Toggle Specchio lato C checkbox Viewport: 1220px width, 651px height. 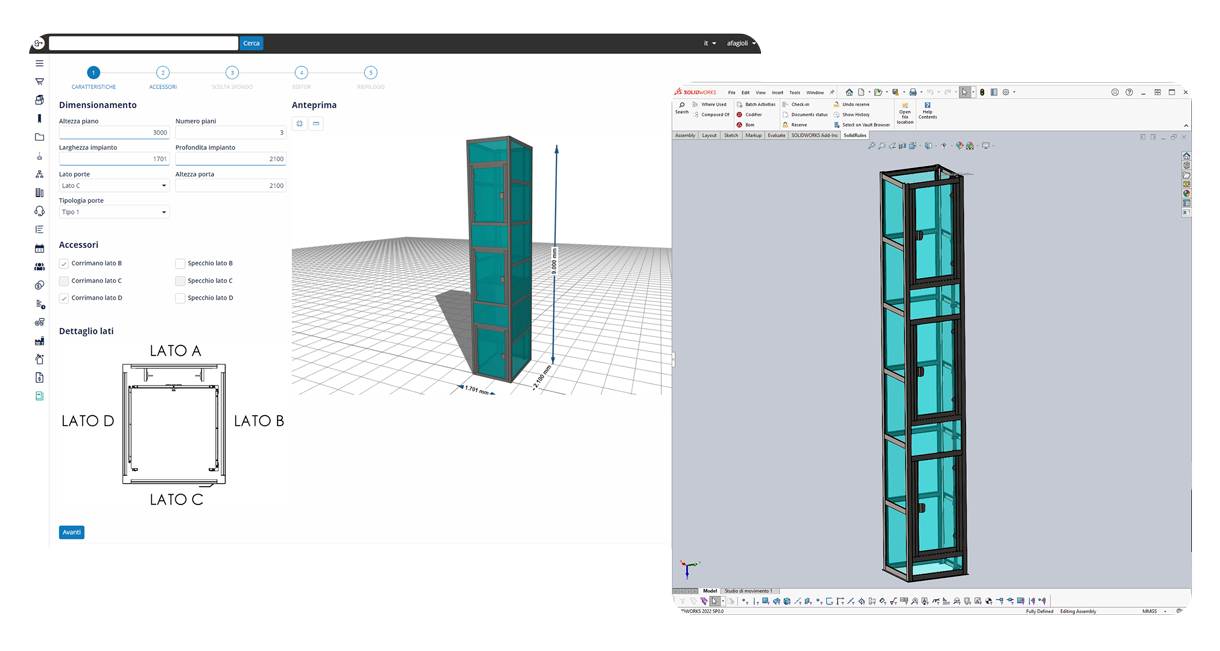pyautogui.click(x=180, y=281)
